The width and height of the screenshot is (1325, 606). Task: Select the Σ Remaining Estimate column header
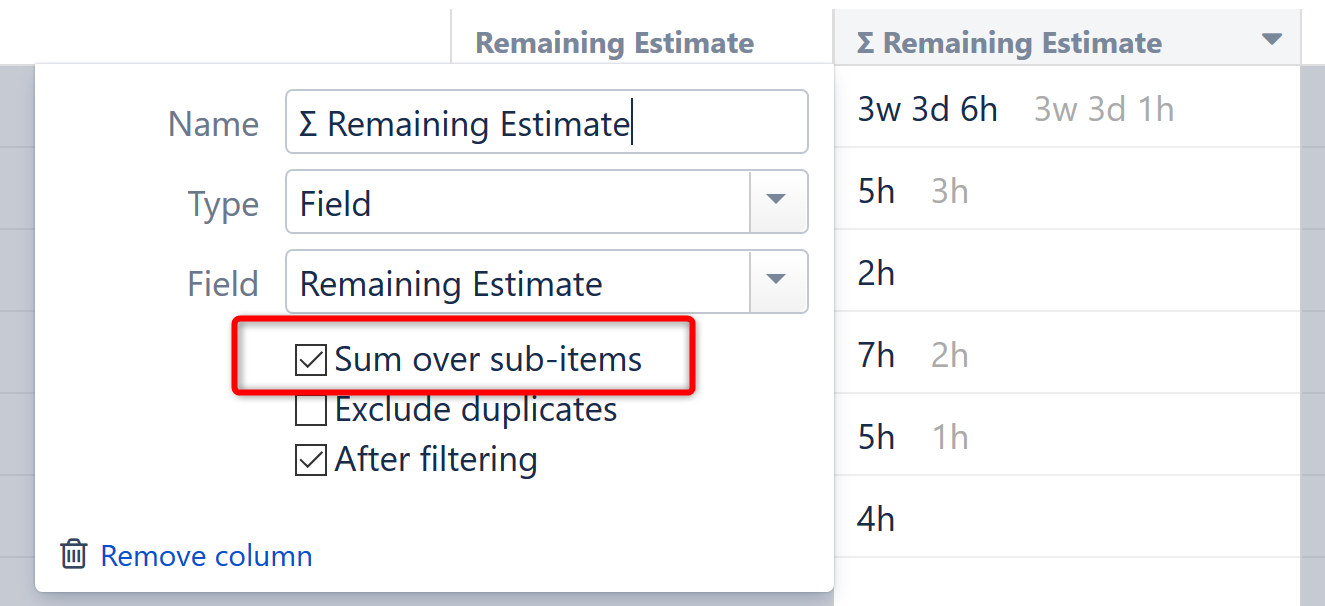pos(1010,41)
